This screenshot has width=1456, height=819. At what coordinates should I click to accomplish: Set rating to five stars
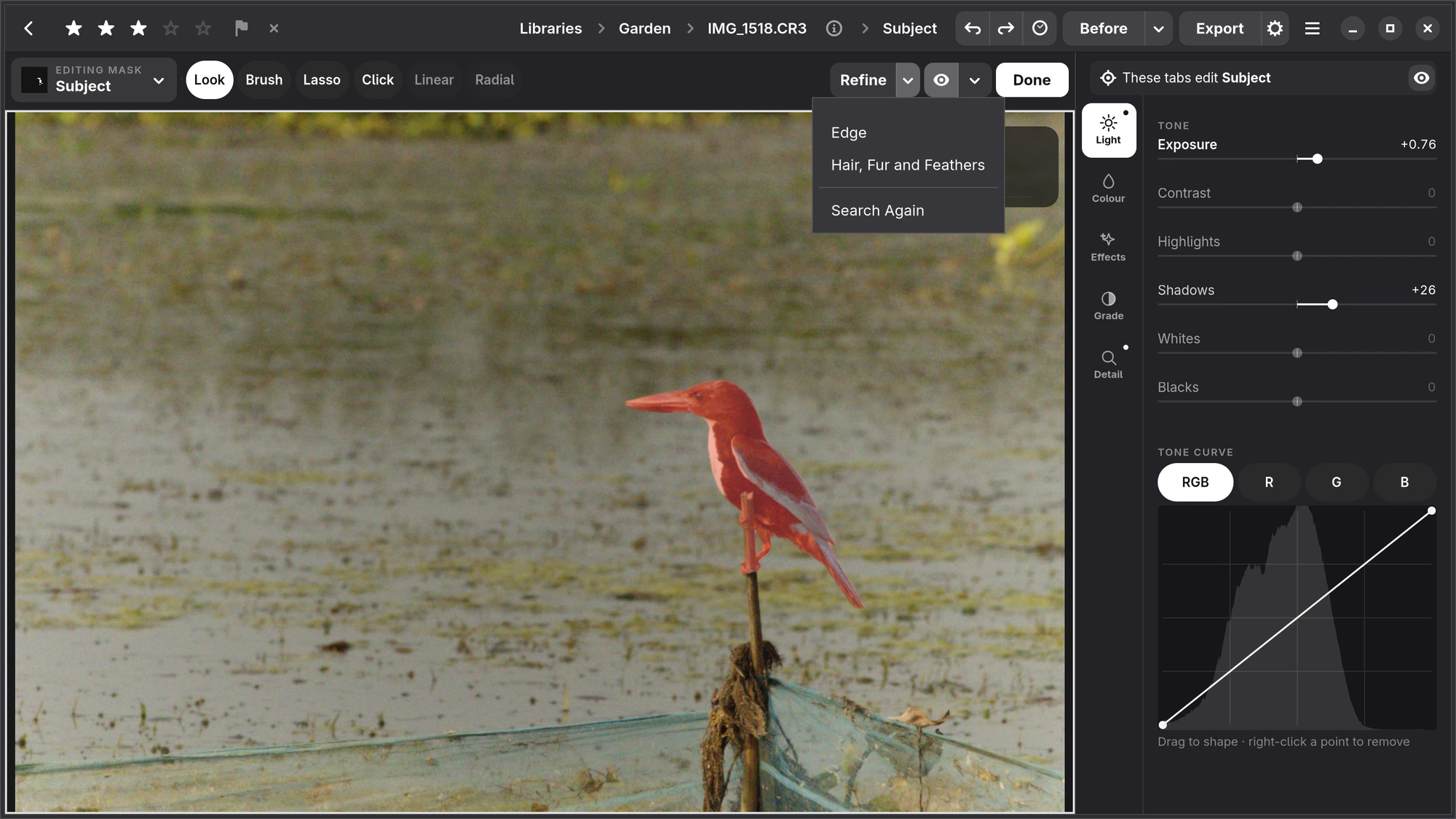pos(203,28)
